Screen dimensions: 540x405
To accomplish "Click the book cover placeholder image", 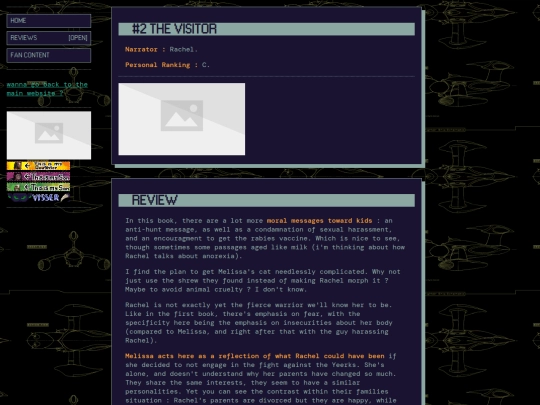I will coord(182,119).
